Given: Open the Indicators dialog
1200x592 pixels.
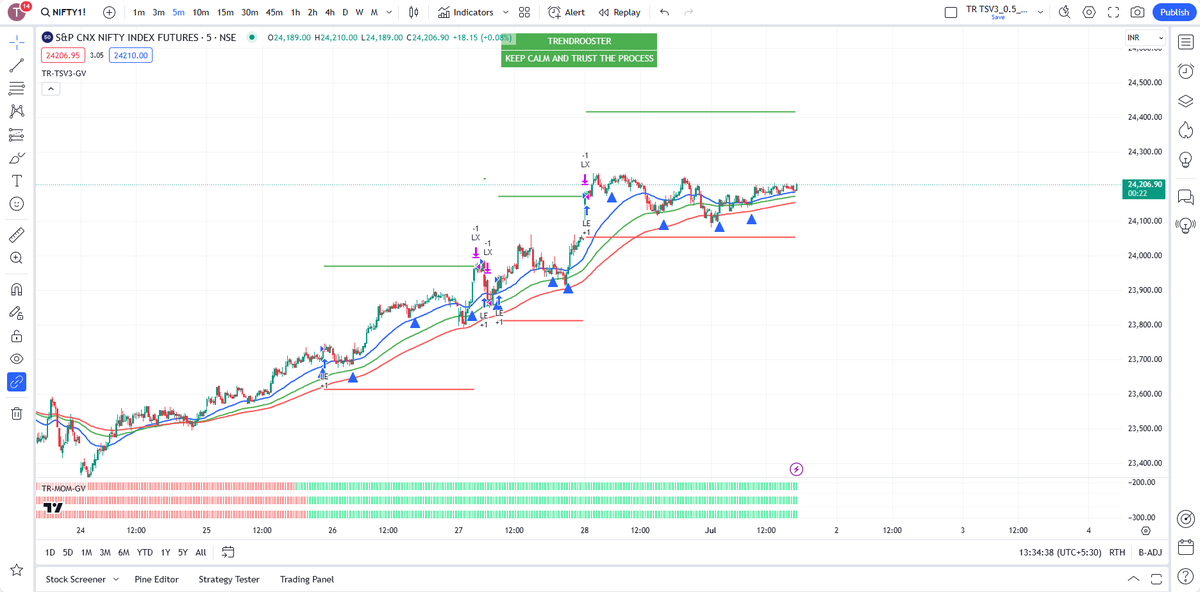Looking at the screenshot, I should 466,12.
